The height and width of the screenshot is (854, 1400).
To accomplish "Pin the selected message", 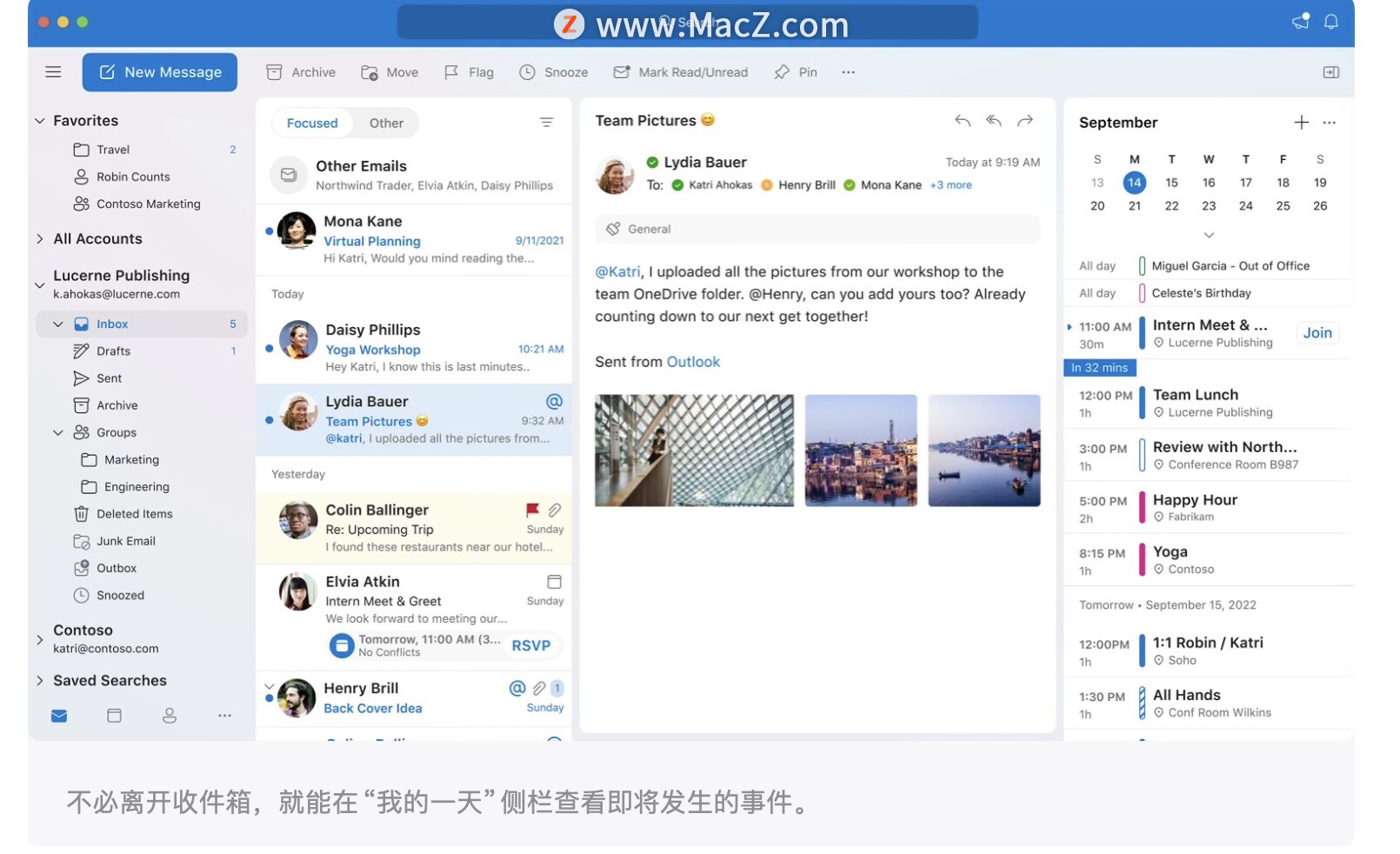I will click(x=796, y=72).
